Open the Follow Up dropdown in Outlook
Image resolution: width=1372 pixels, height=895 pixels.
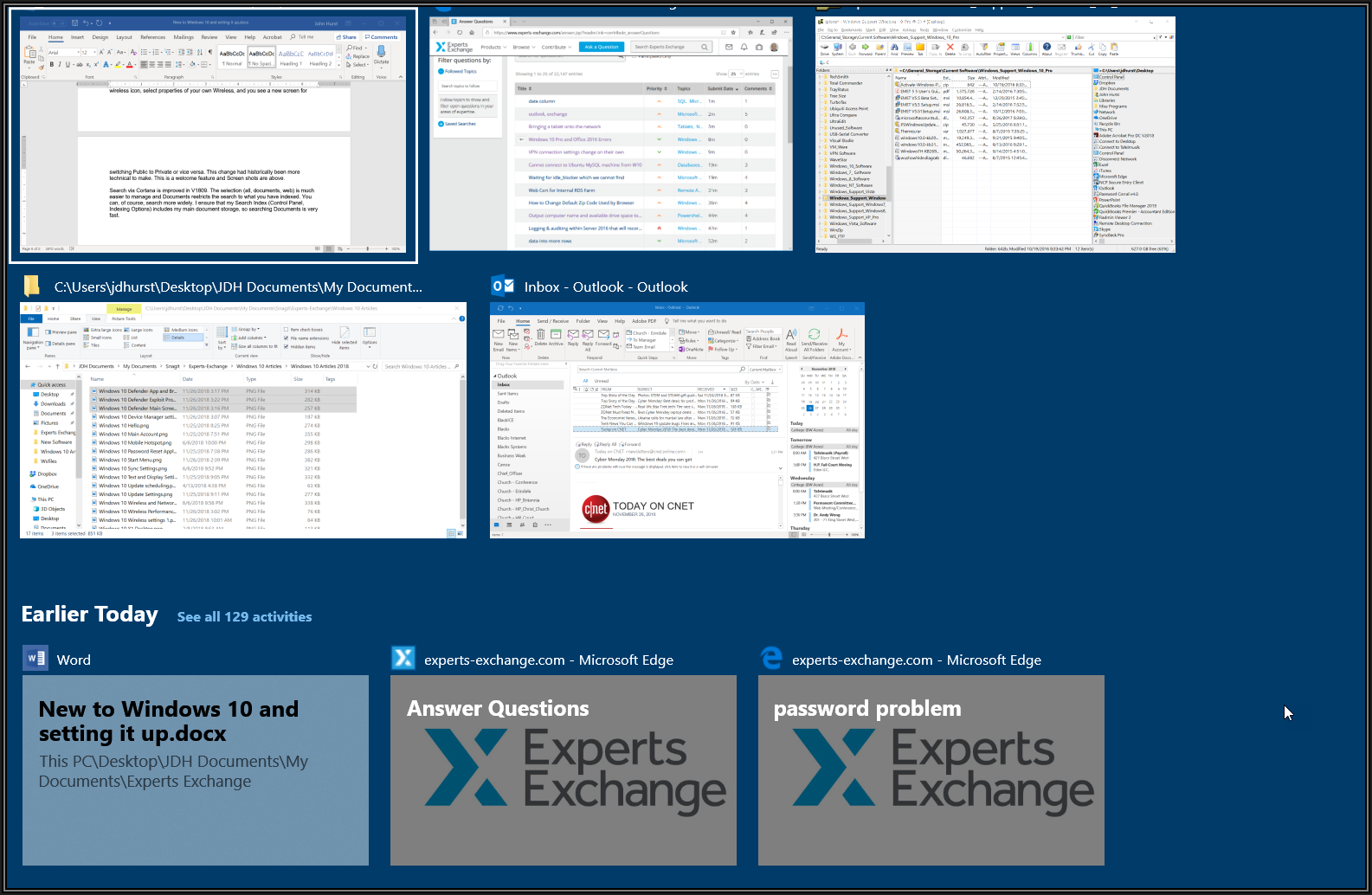(x=724, y=350)
